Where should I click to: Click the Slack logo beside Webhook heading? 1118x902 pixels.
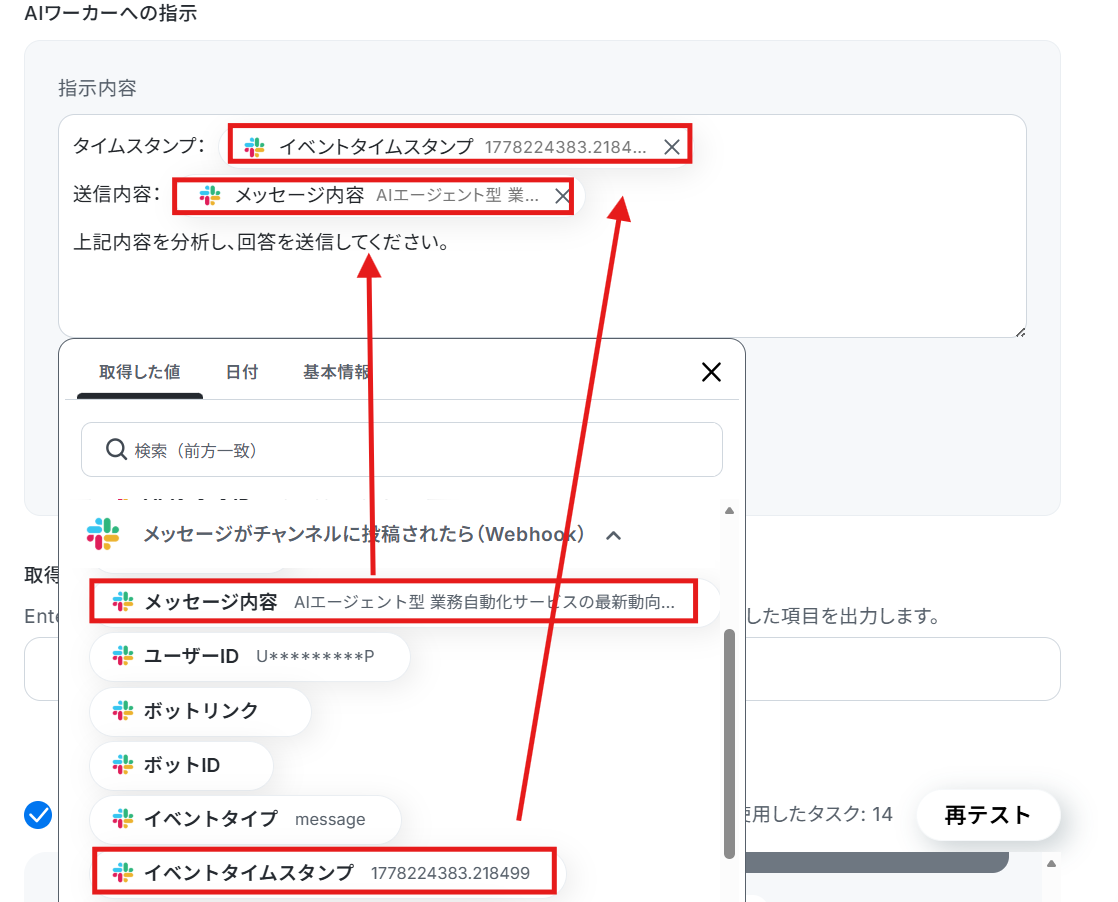[103, 534]
